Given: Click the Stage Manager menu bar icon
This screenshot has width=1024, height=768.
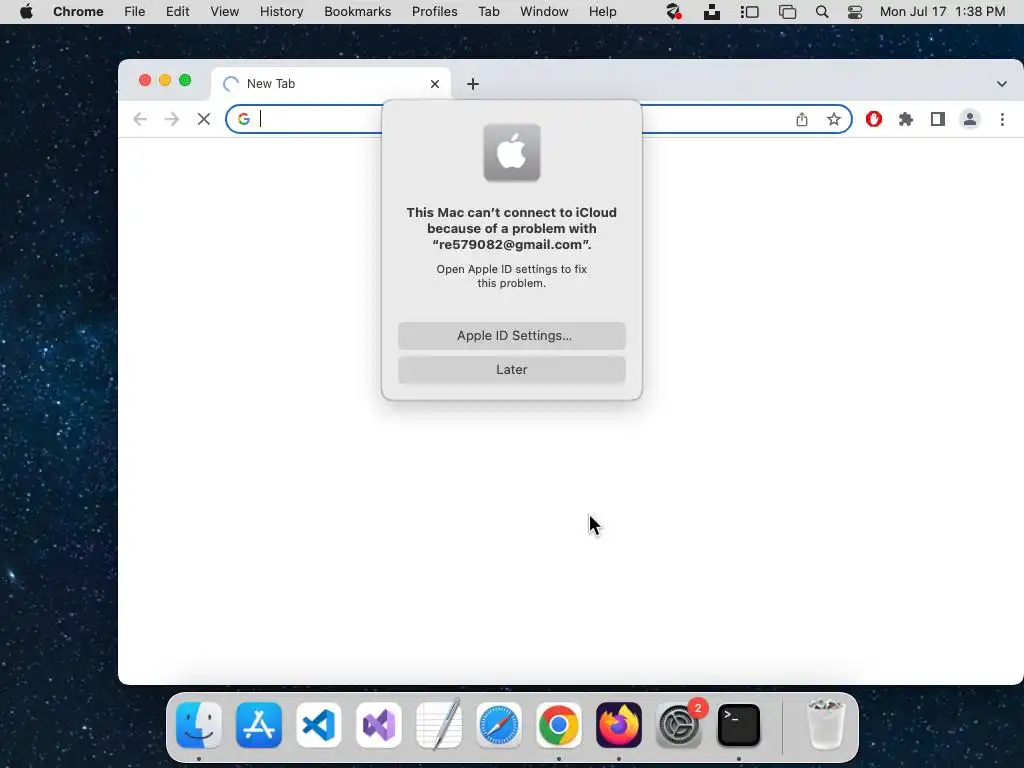Looking at the screenshot, I should click(x=749, y=12).
